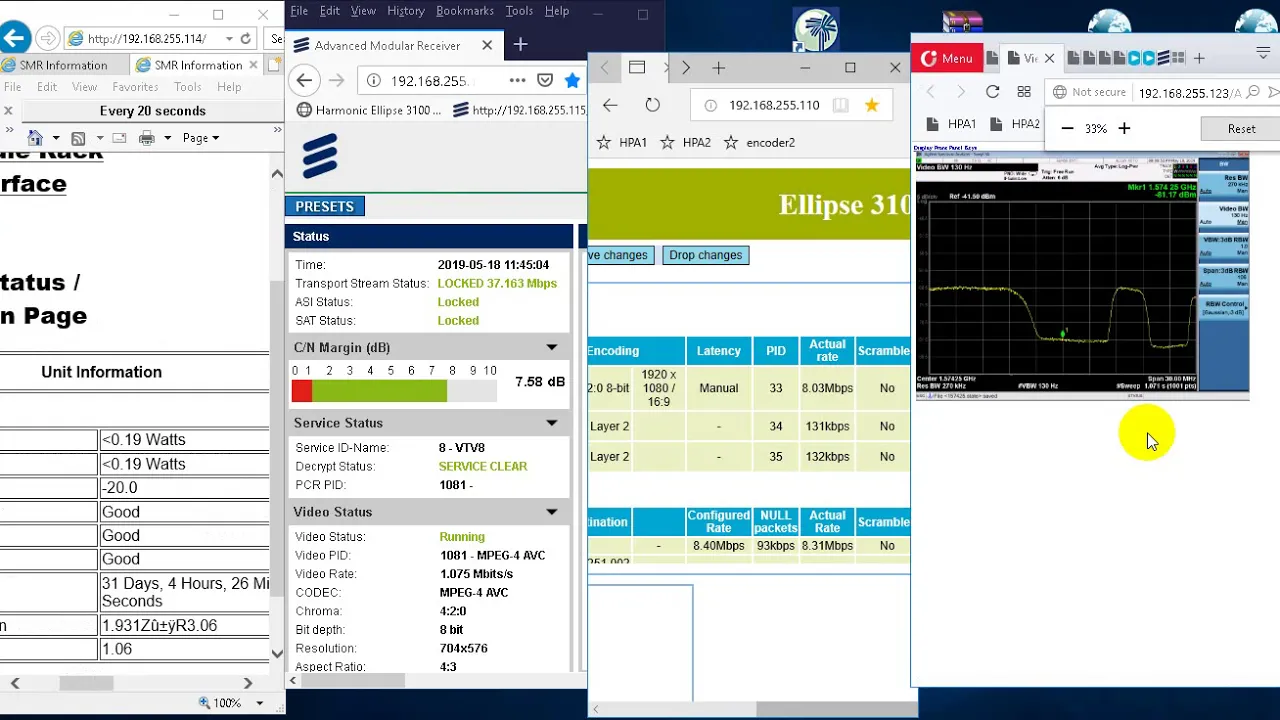Dismiss the 'Every 20 seconds' bar
The image size is (1280, 720).
[x=8, y=111]
